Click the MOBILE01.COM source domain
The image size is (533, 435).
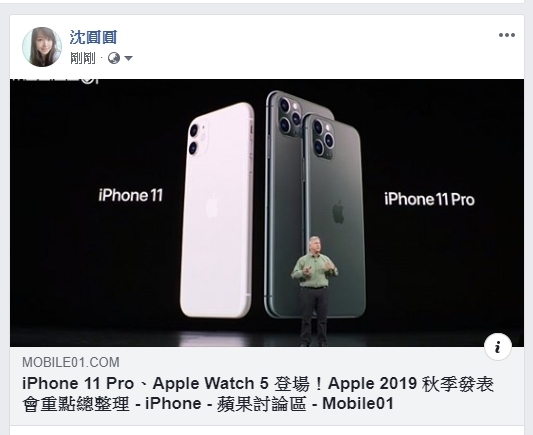(71, 362)
